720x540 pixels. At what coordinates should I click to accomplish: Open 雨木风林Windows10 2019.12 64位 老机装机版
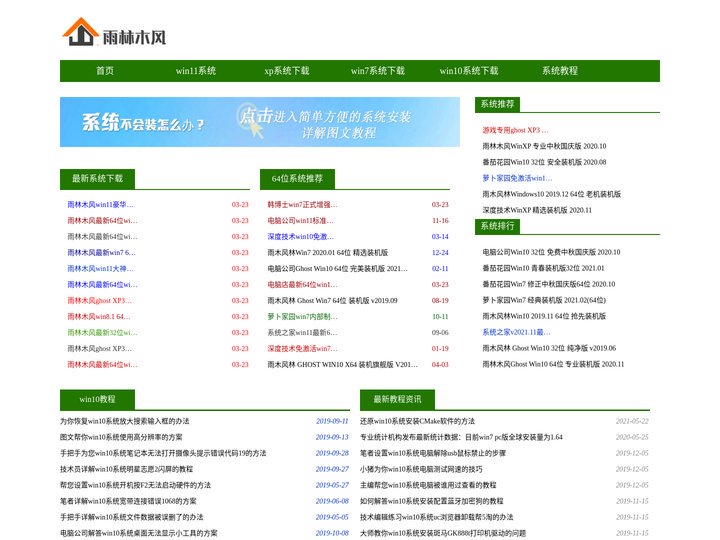pyautogui.click(x=551, y=194)
